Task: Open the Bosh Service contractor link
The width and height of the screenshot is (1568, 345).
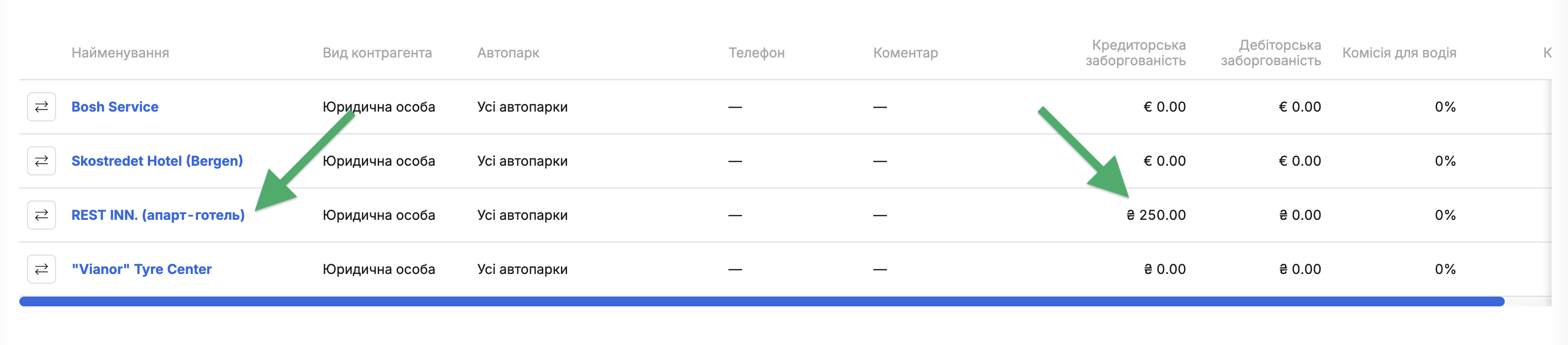Action: click(115, 107)
